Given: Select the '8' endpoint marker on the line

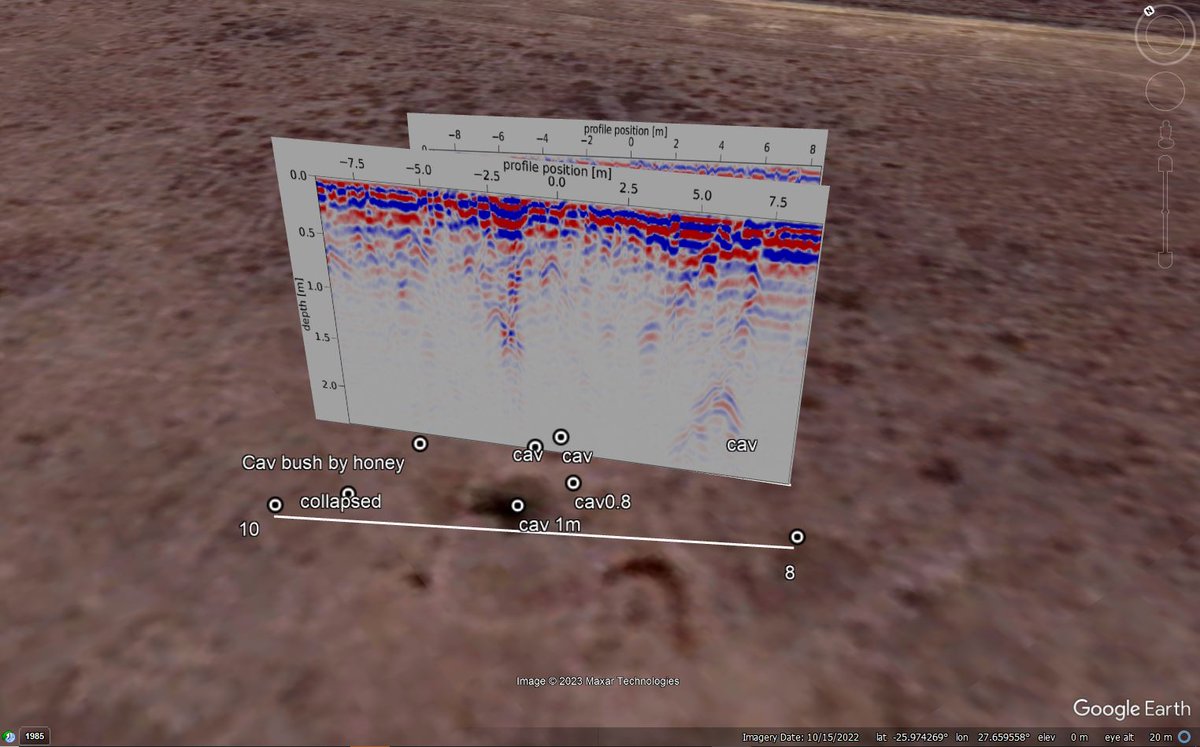Looking at the screenshot, I should point(797,537).
